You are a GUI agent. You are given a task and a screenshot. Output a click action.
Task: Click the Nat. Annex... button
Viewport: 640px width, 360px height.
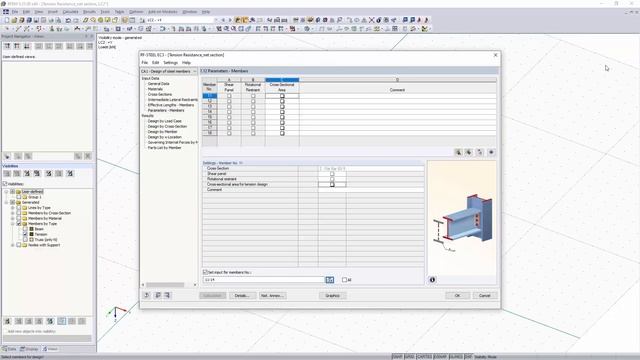(x=272, y=296)
